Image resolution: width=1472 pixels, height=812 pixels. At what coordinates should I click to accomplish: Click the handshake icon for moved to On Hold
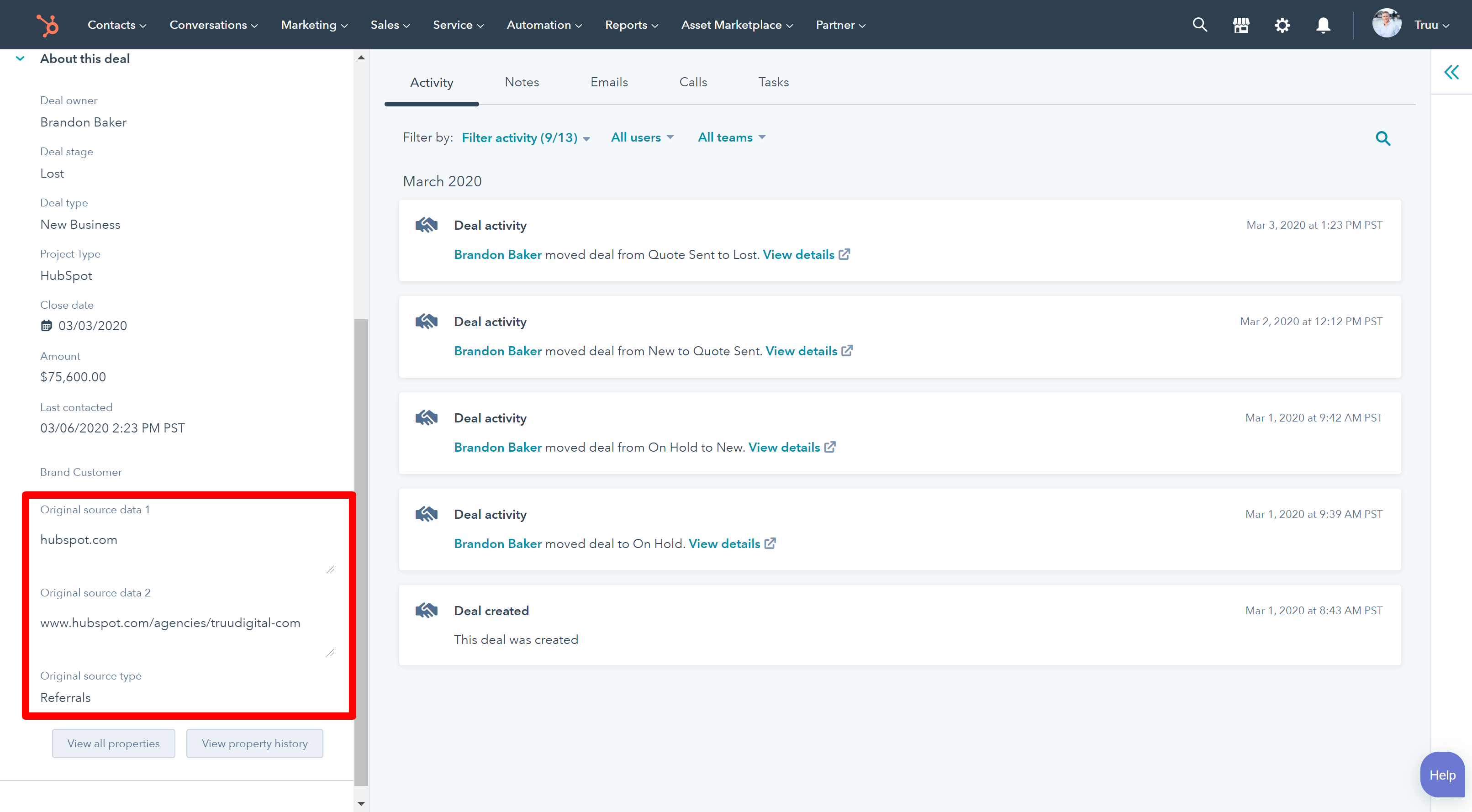pos(426,514)
